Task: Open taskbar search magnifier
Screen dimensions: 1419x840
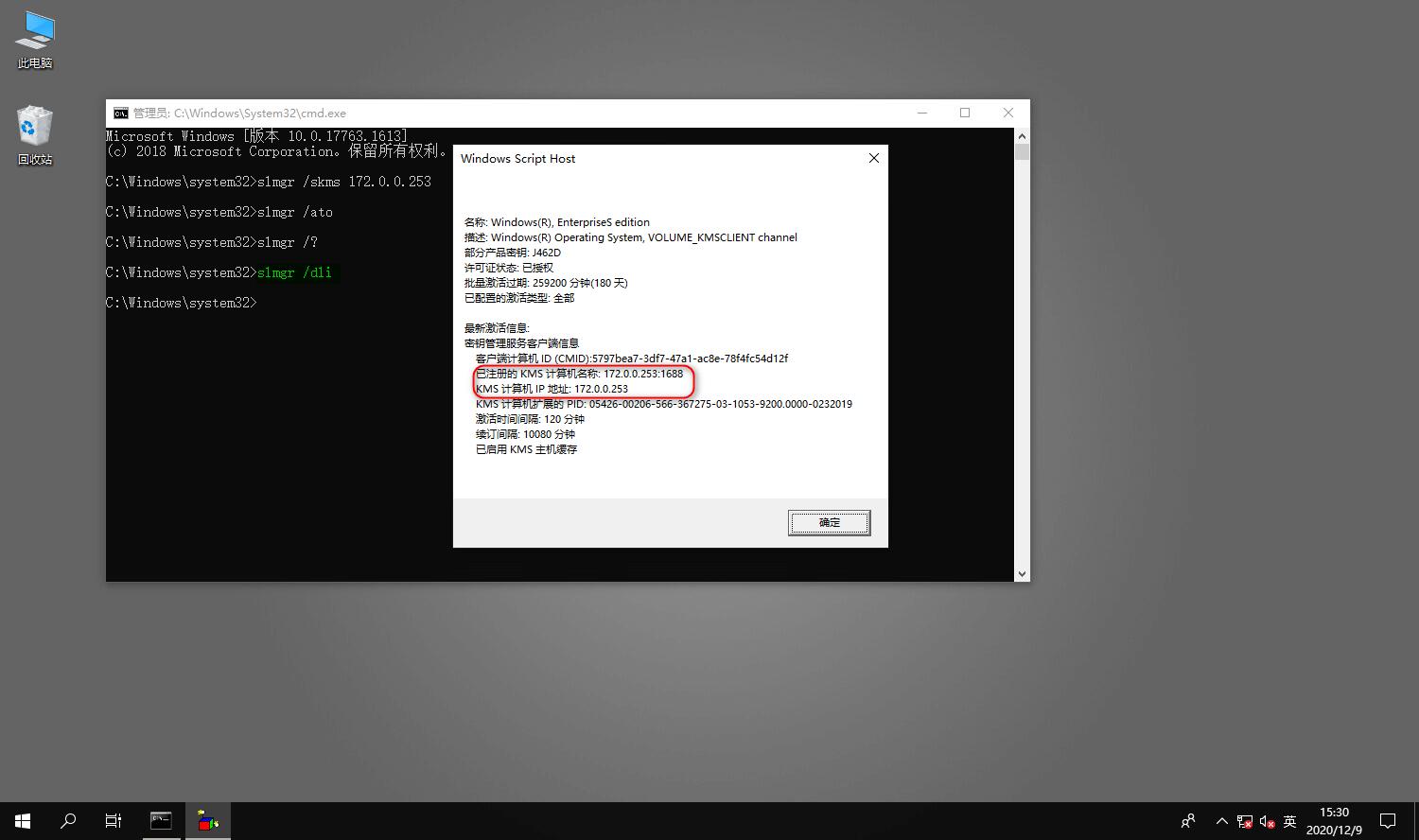Action: (68, 821)
